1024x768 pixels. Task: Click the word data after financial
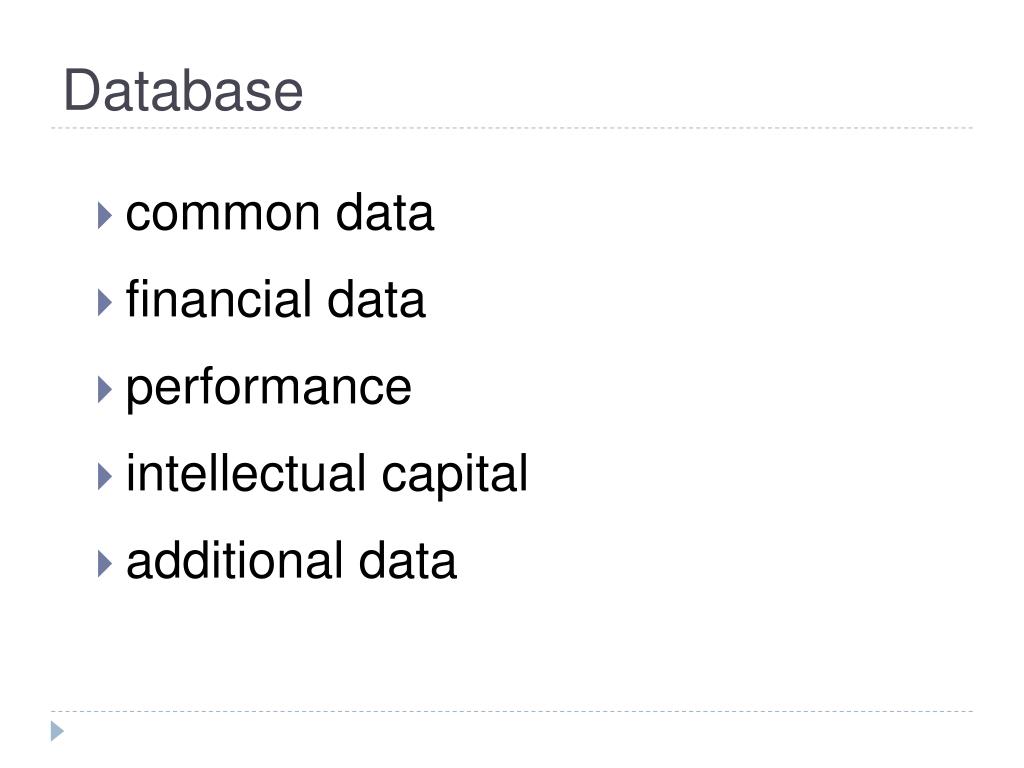point(376,300)
